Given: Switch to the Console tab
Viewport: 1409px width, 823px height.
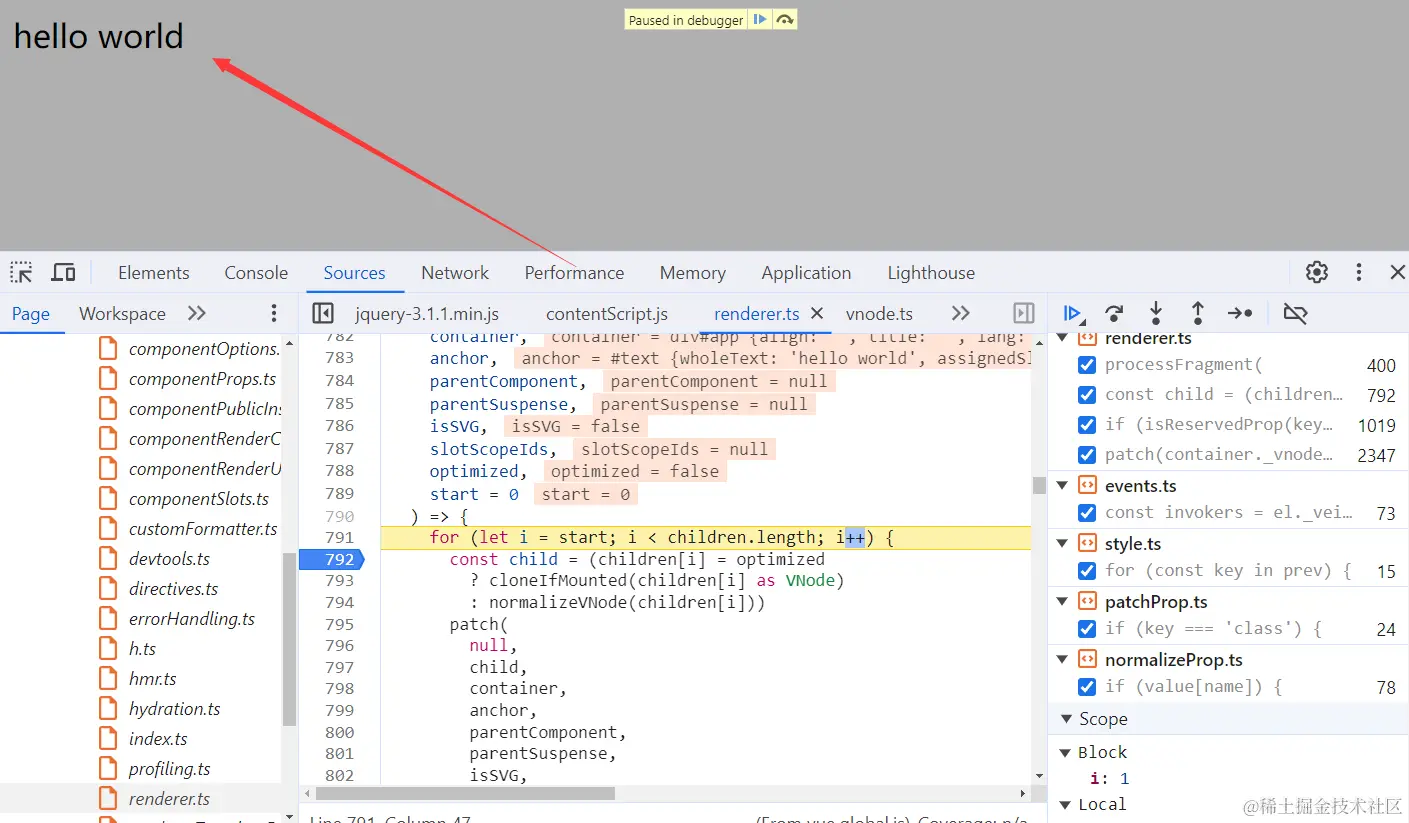Looking at the screenshot, I should pos(256,272).
